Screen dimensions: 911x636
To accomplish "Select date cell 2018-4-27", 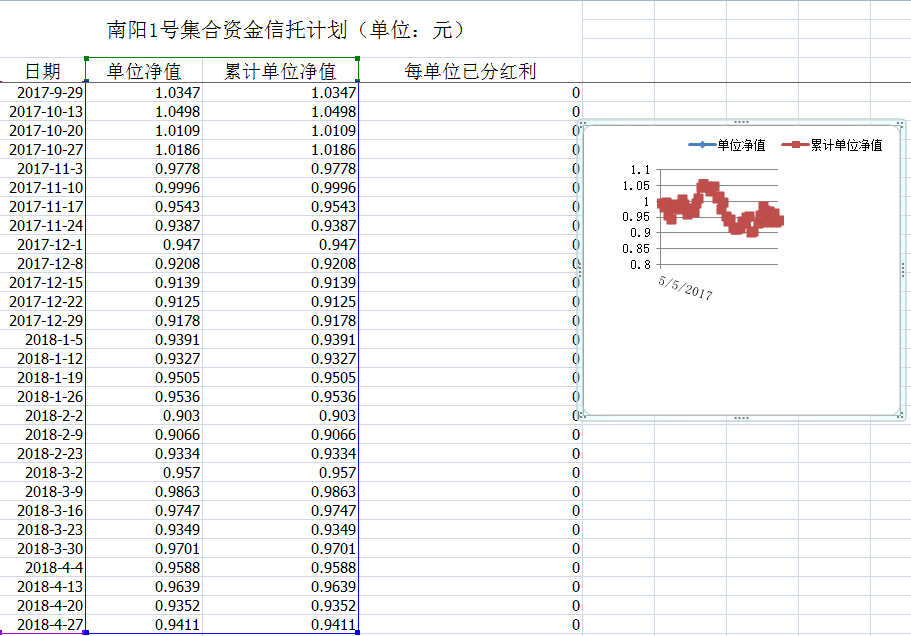I will pos(43,625).
